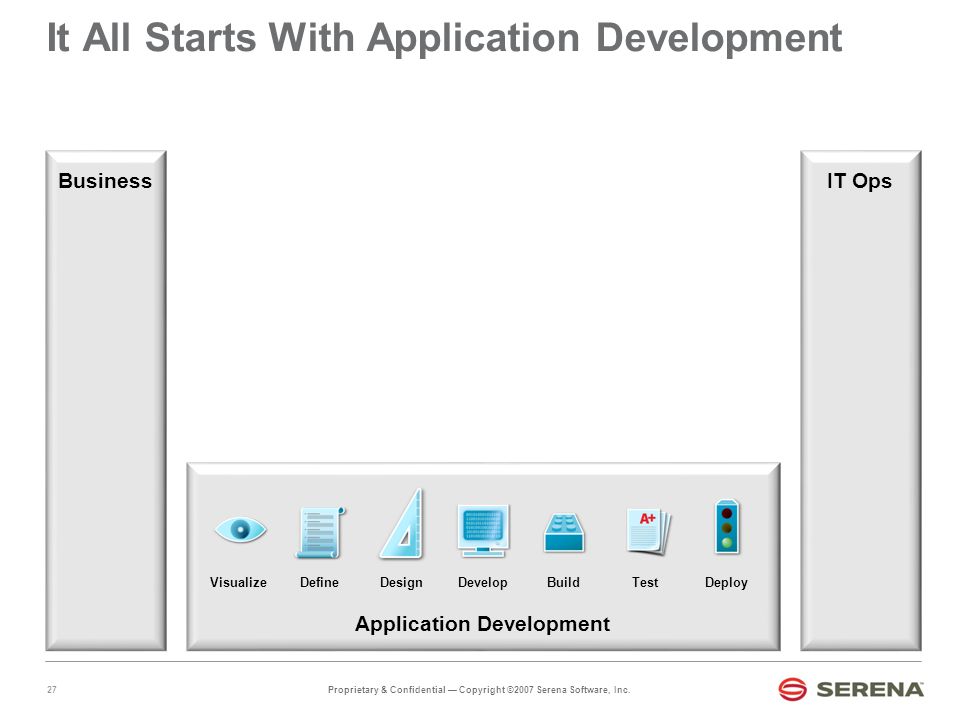Click the 'Develop' label
Image resolution: width=960 pixels, height=720 pixels.
(x=482, y=583)
